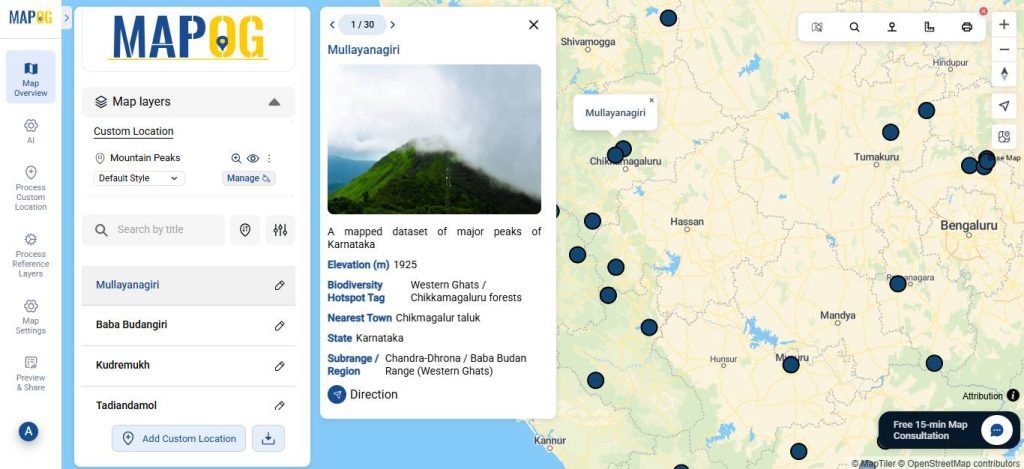The width and height of the screenshot is (1024, 469).
Task: Zoom in the map with plus
Action: pyautogui.click(x=1004, y=25)
